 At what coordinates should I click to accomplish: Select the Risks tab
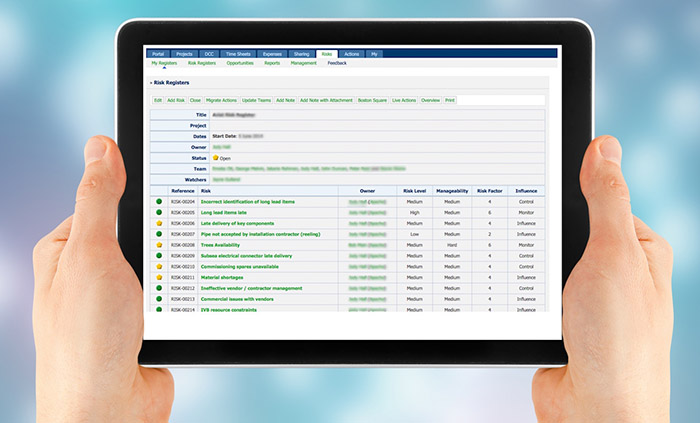click(327, 54)
